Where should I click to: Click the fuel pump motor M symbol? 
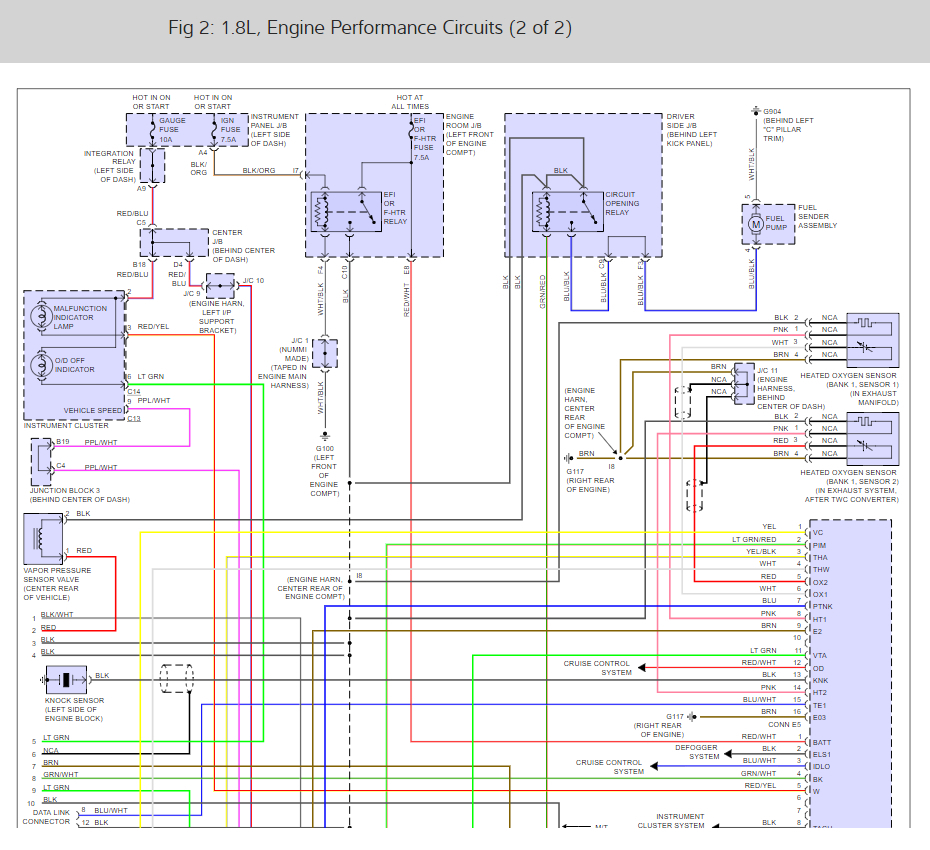755,224
